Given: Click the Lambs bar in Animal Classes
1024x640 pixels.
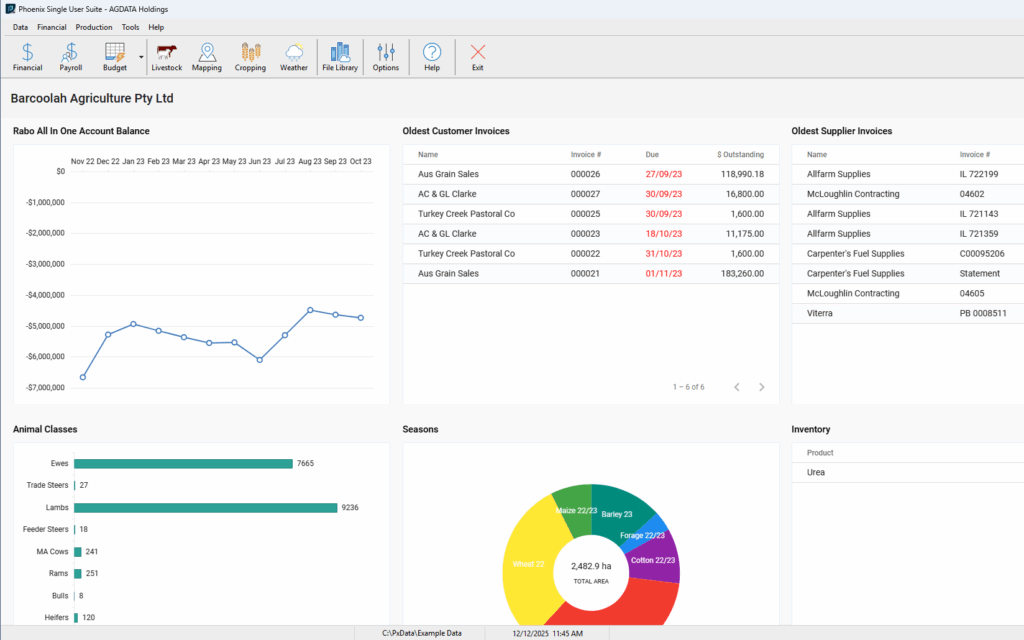Looking at the screenshot, I should pos(206,507).
